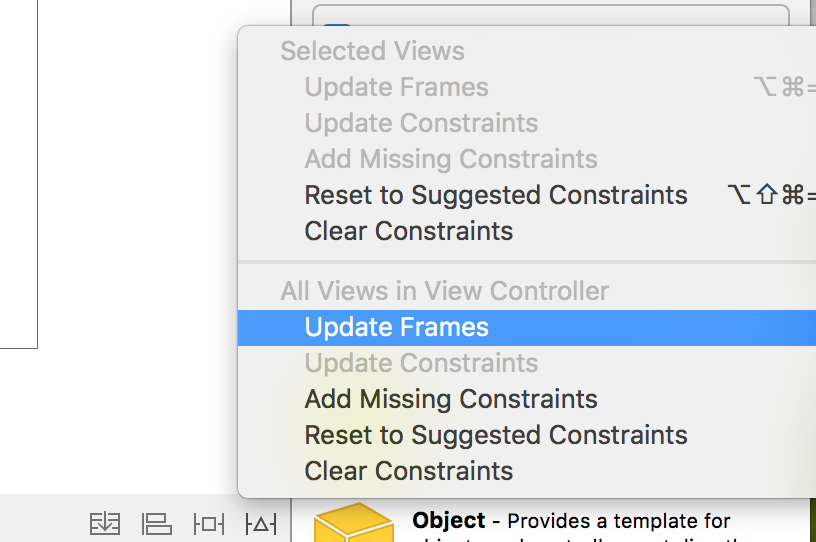Click greyed Update Constraints under All Views
Screen dimensions: 816x542
[x=421, y=363]
